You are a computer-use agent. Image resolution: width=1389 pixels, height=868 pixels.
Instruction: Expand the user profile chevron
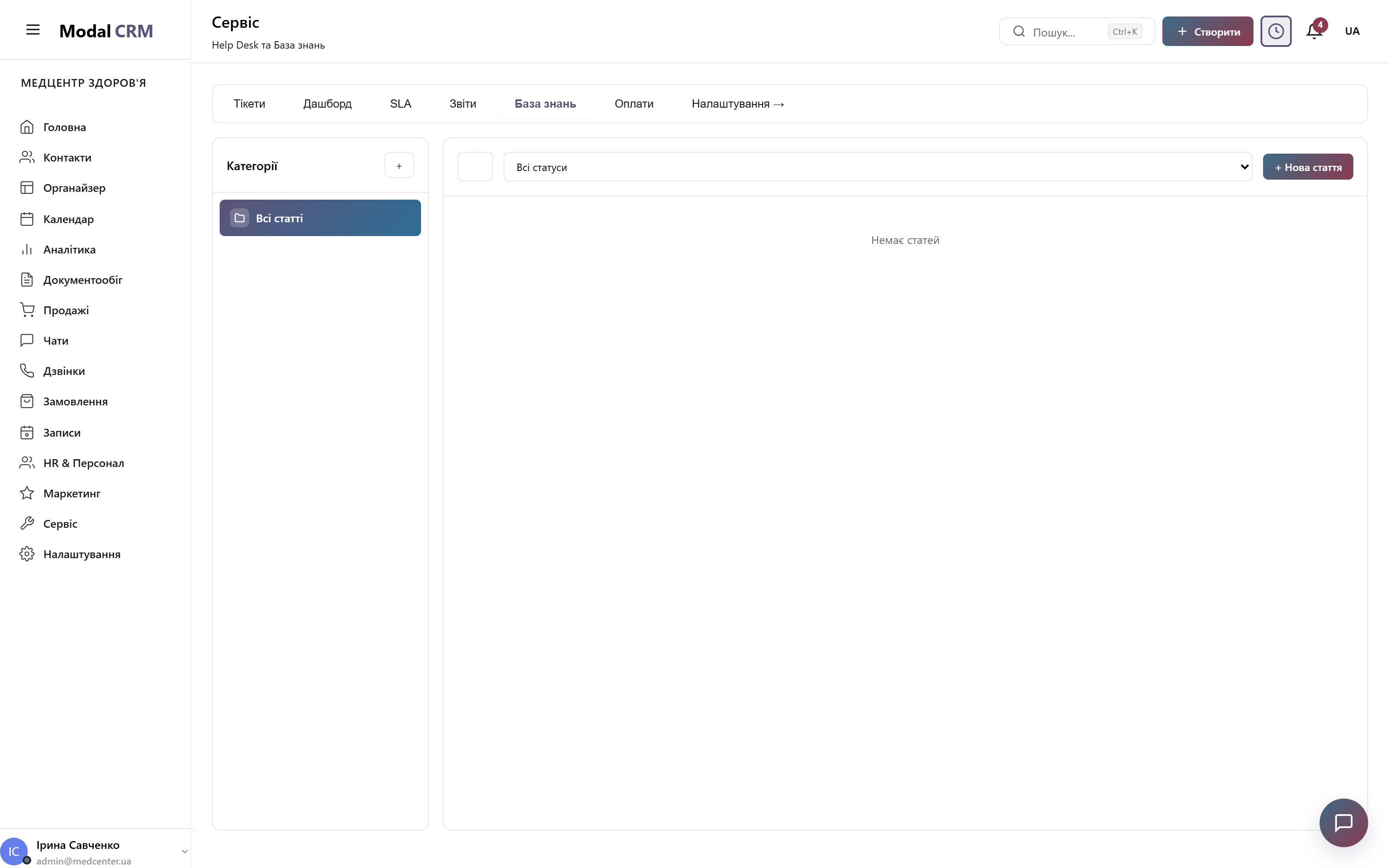click(x=184, y=852)
